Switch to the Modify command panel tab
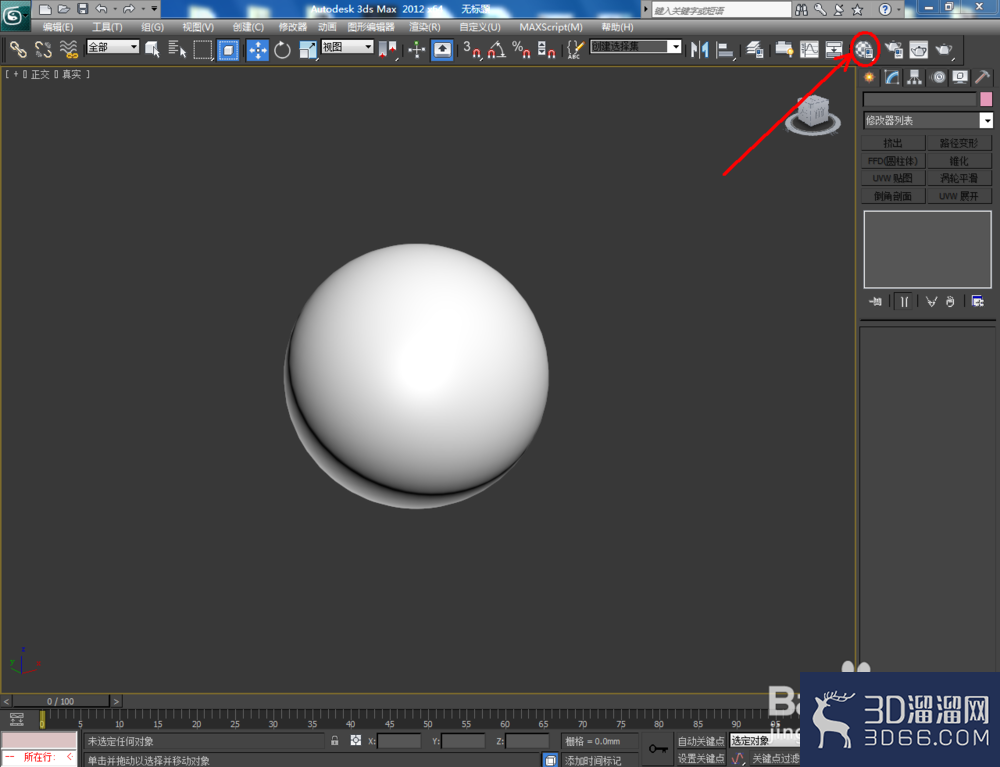 click(892, 78)
